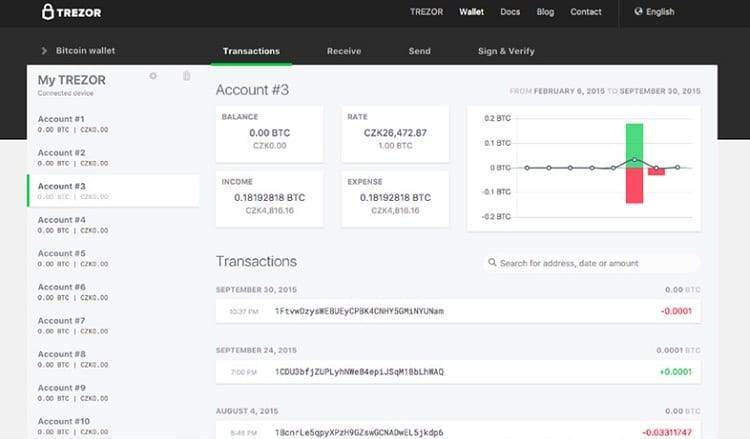Viewport: 750px width, 439px height.
Task: Click the September 30, 2015 date header
Action: pos(256,290)
